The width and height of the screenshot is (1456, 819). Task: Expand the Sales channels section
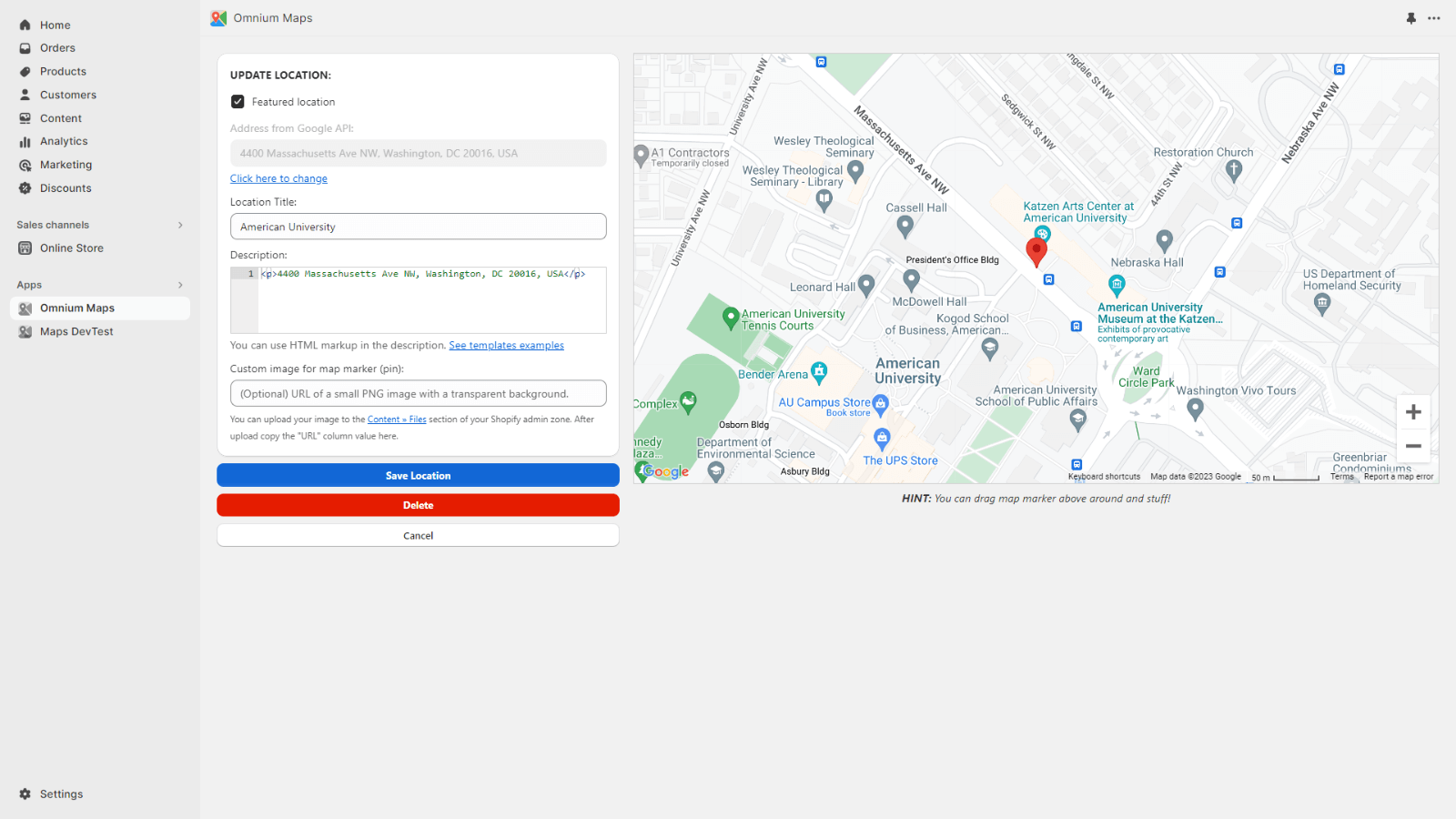[178, 225]
